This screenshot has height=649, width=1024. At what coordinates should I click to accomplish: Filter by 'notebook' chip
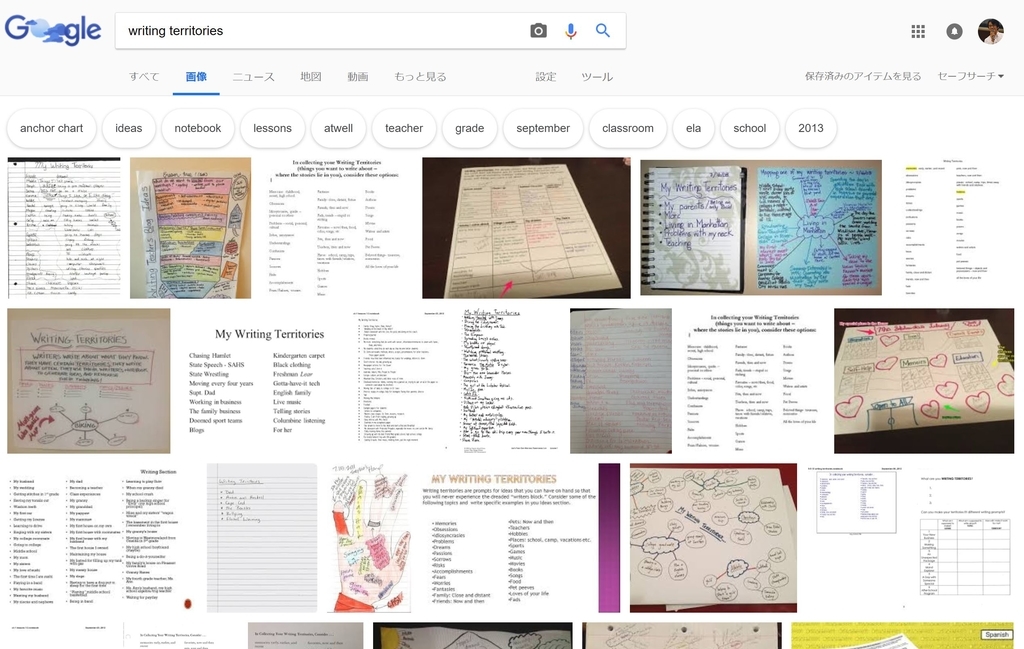point(198,129)
